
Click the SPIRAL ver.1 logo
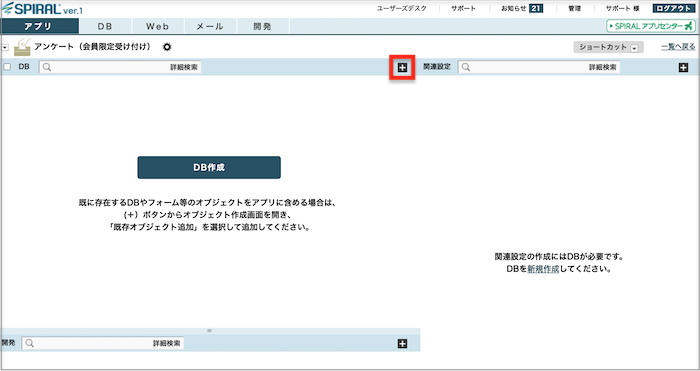click(x=42, y=9)
